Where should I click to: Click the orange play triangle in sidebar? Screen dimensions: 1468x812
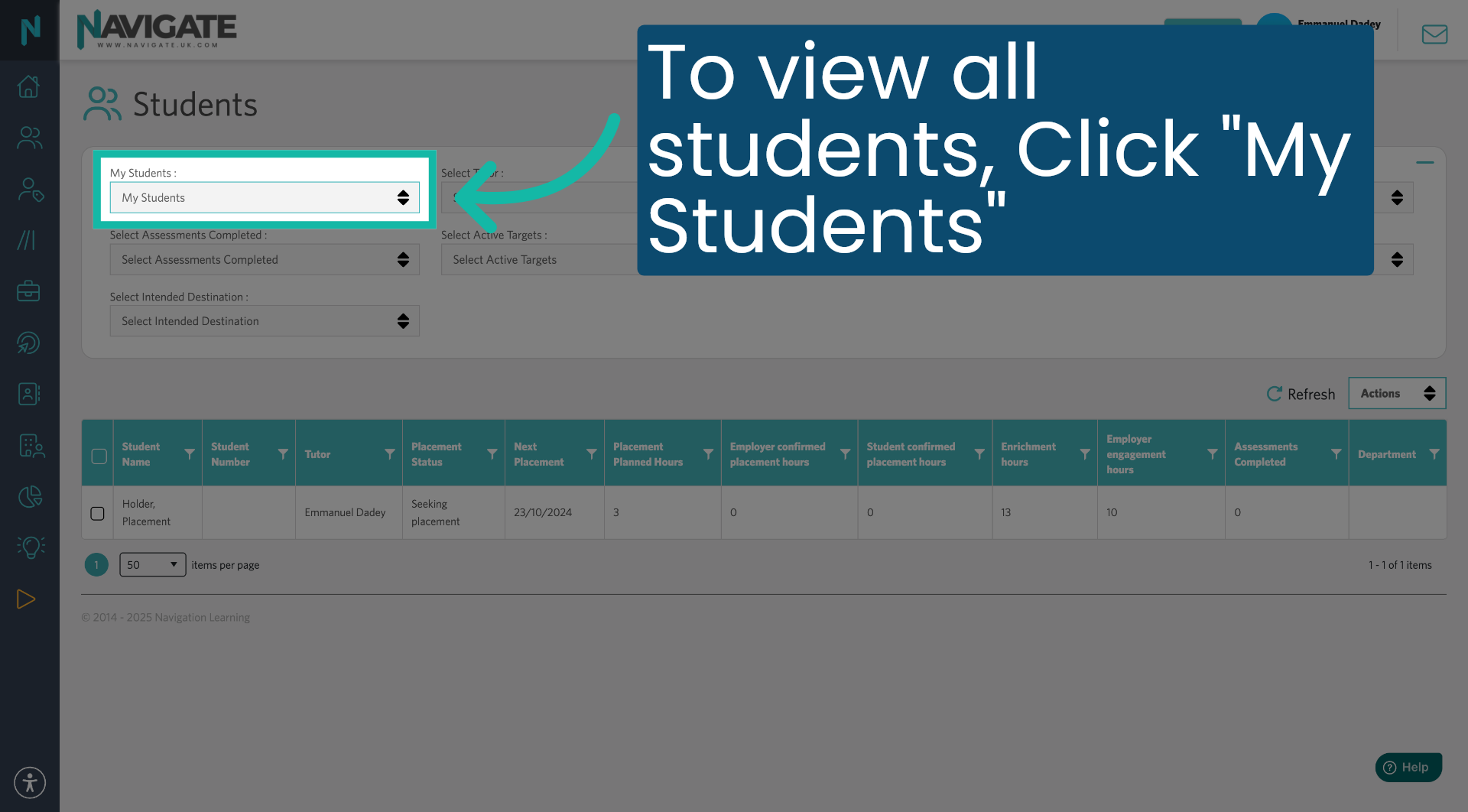[x=26, y=599]
